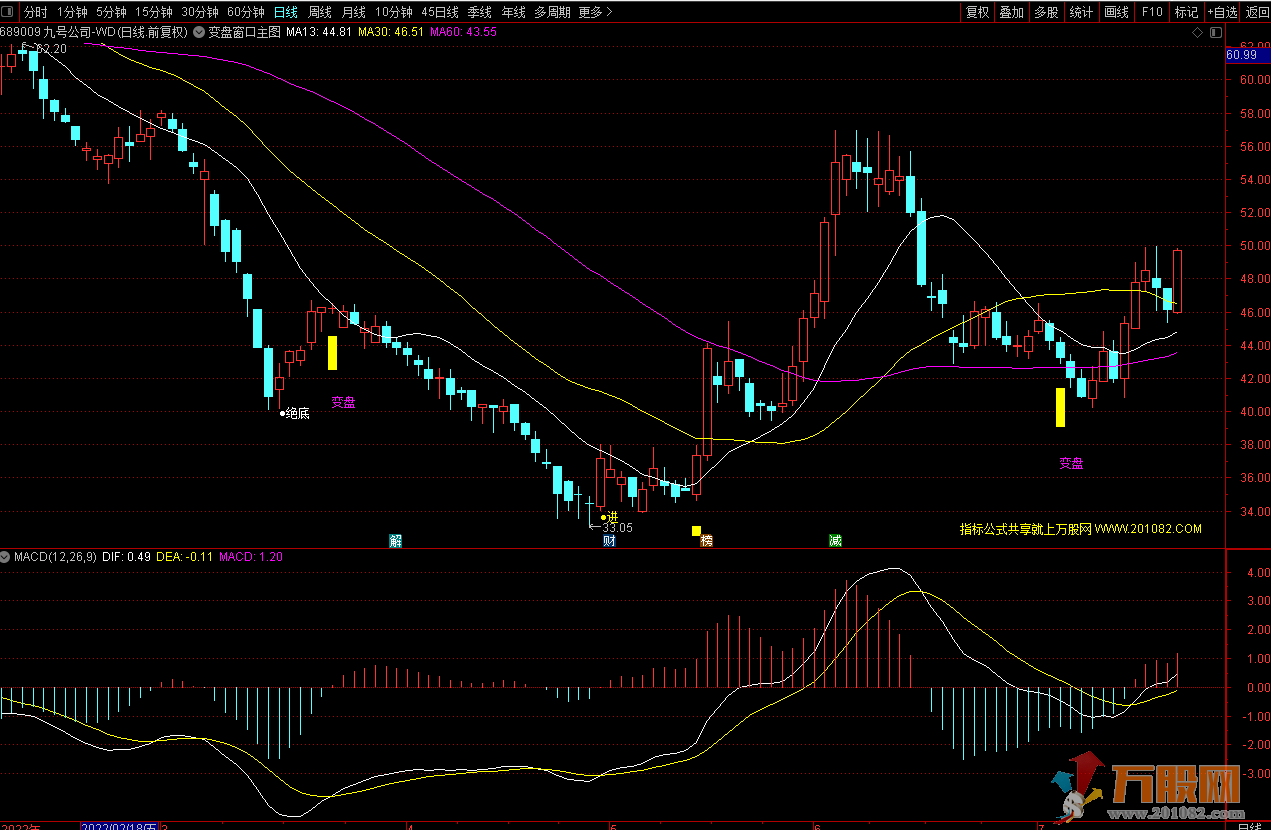The image size is (1271, 830).
Task: Click the DIF: 0.49 value
Action: pyautogui.click(x=126, y=557)
